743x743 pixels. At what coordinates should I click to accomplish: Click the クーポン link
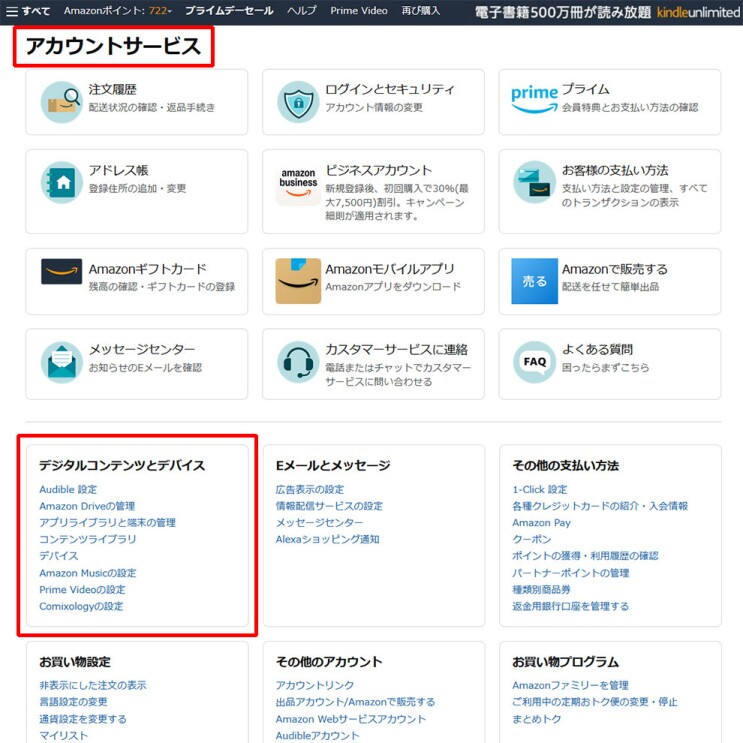(532, 539)
